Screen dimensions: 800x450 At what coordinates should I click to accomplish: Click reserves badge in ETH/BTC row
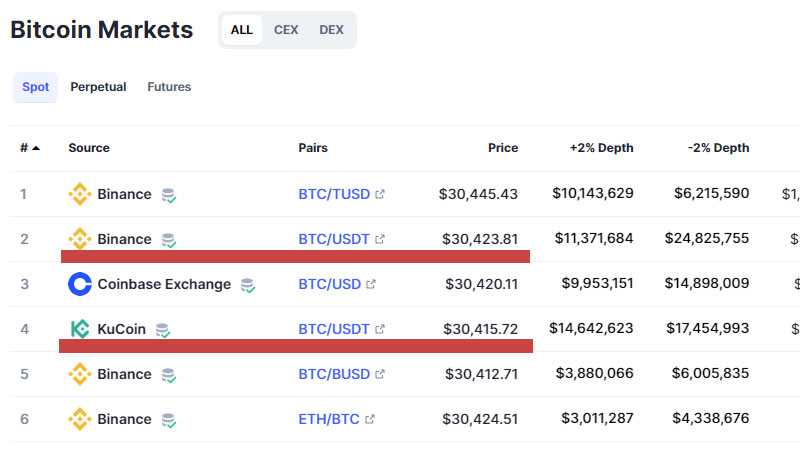coord(169,420)
